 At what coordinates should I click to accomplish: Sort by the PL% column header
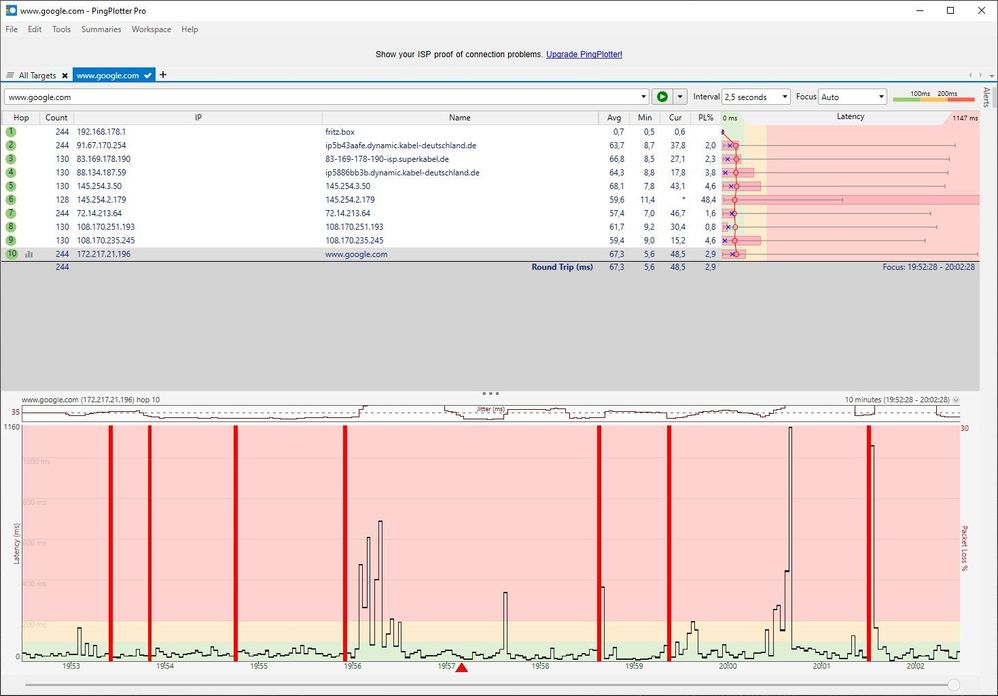705,118
